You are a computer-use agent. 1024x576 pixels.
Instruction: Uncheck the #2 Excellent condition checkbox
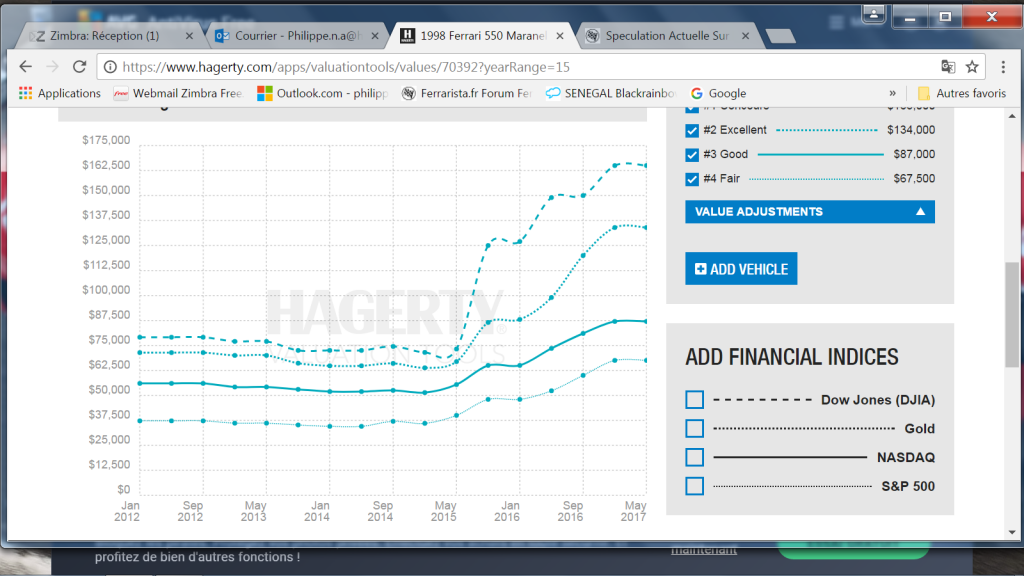coord(692,131)
